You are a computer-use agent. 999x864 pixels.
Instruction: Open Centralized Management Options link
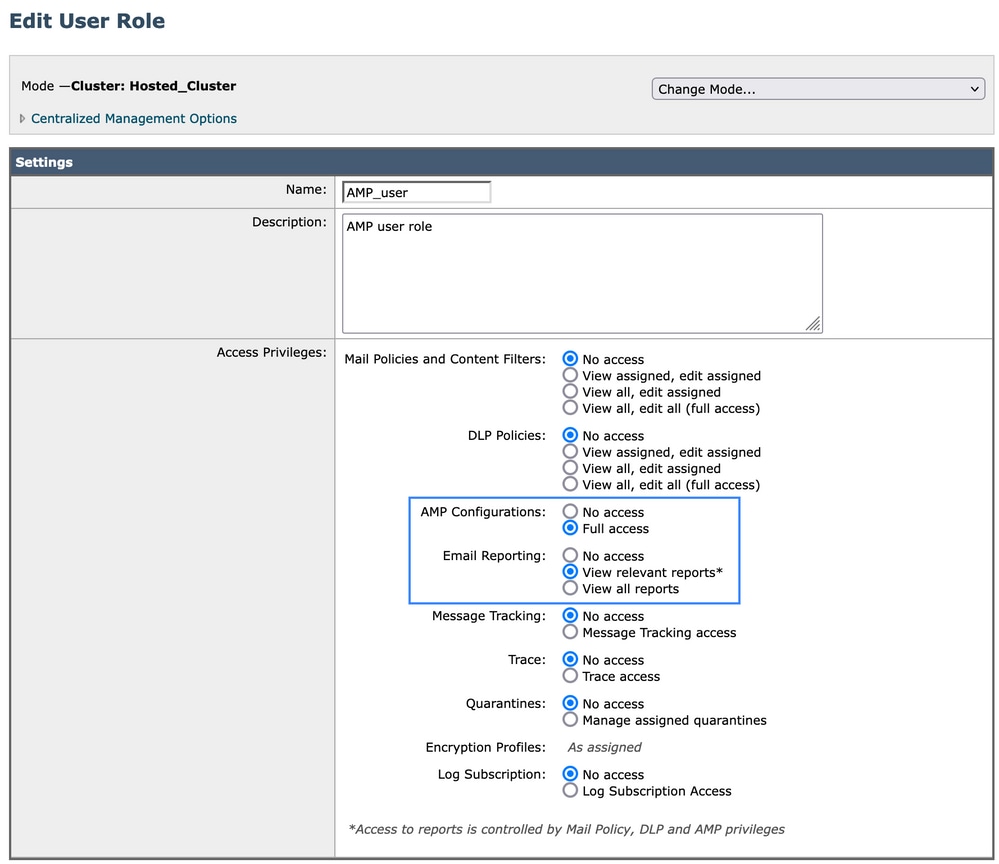[x=134, y=119]
